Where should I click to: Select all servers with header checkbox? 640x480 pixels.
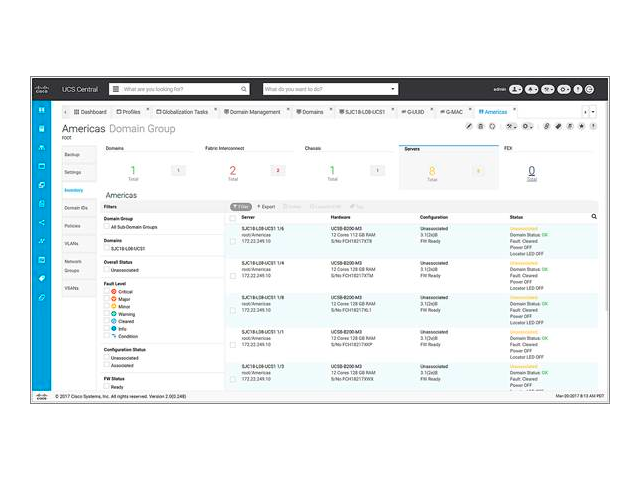233,218
